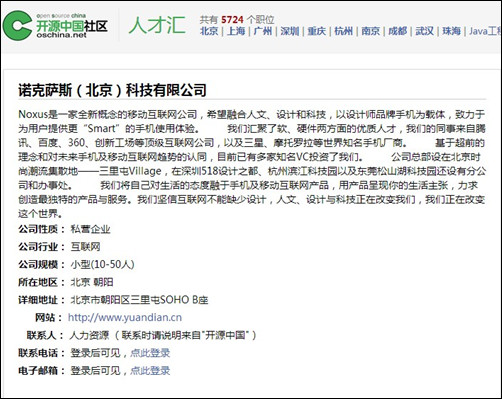Open the Java工程师 job category link
This screenshot has width=502, height=399.
pyautogui.click(x=485, y=31)
